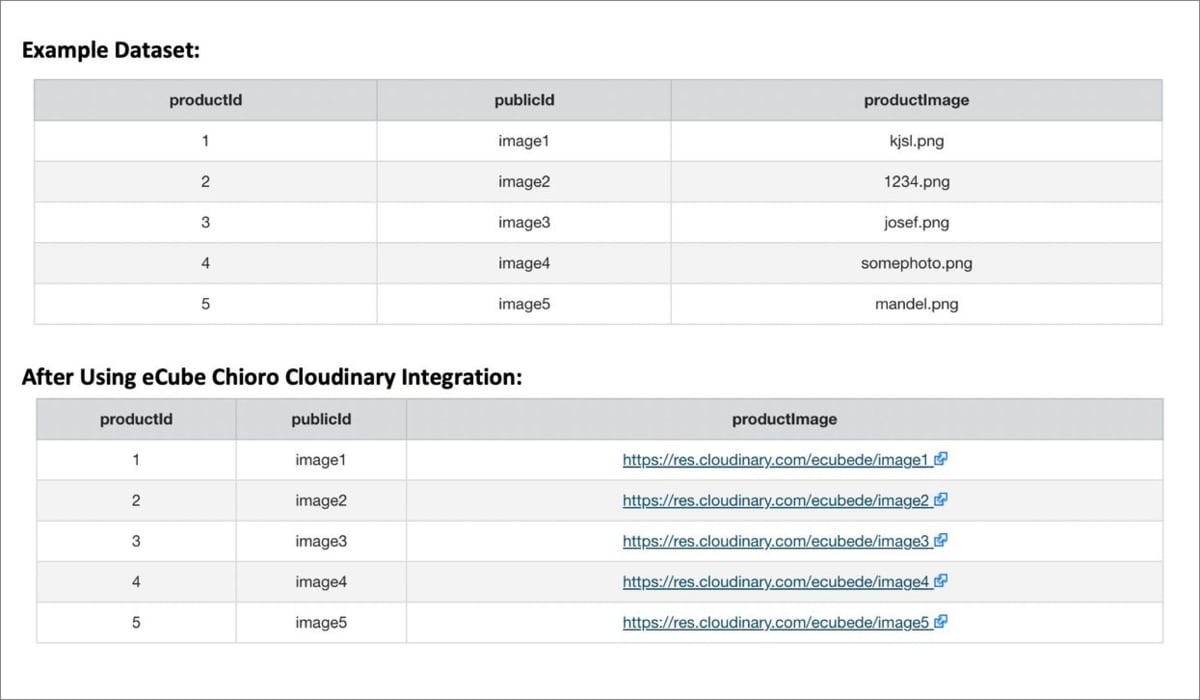Click external link icon beside image3 URL
This screenshot has height=700, width=1200.
pyautogui.click(x=940, y=541)
